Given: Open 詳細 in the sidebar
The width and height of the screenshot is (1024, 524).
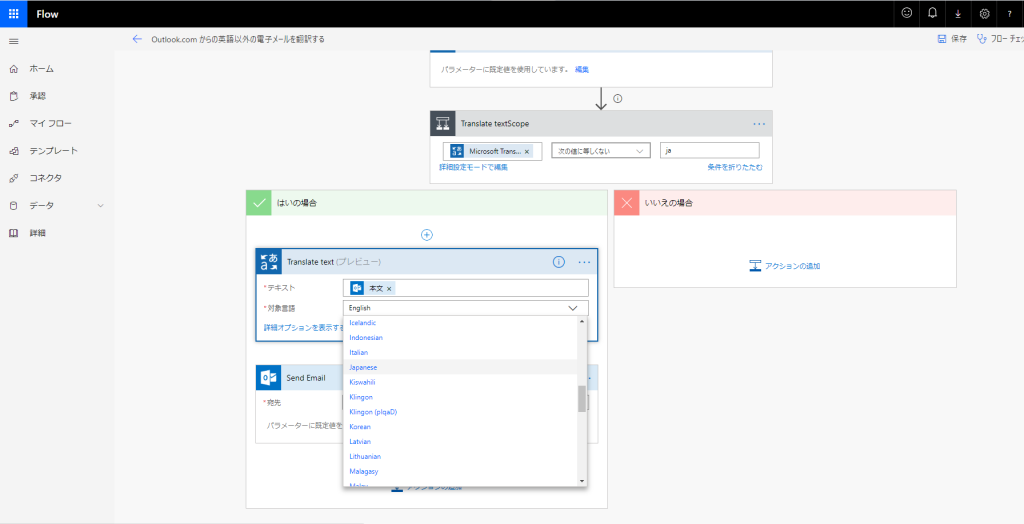Looking at the screenshot, I should (37, 233).
